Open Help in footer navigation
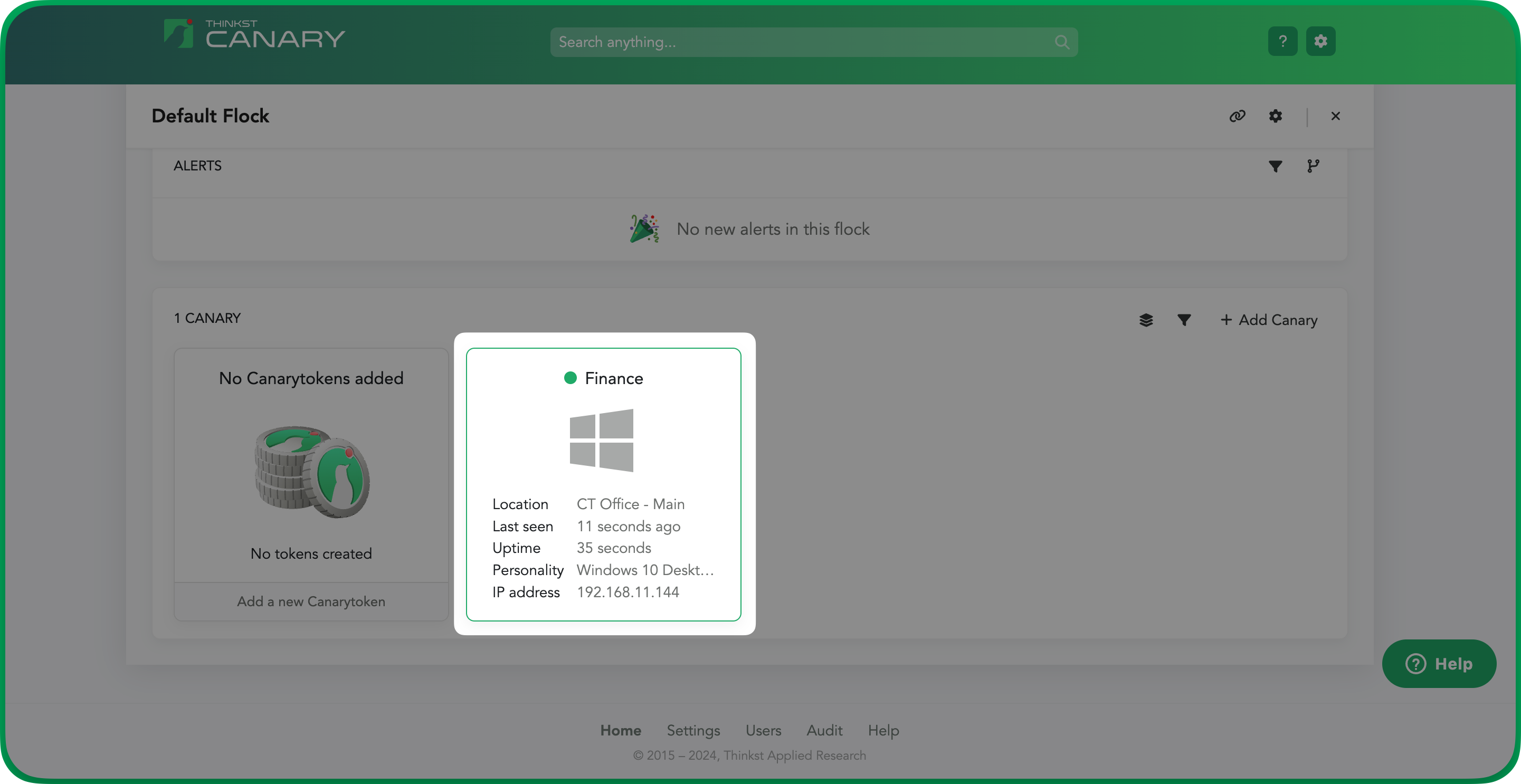 (x=883, y=731)
